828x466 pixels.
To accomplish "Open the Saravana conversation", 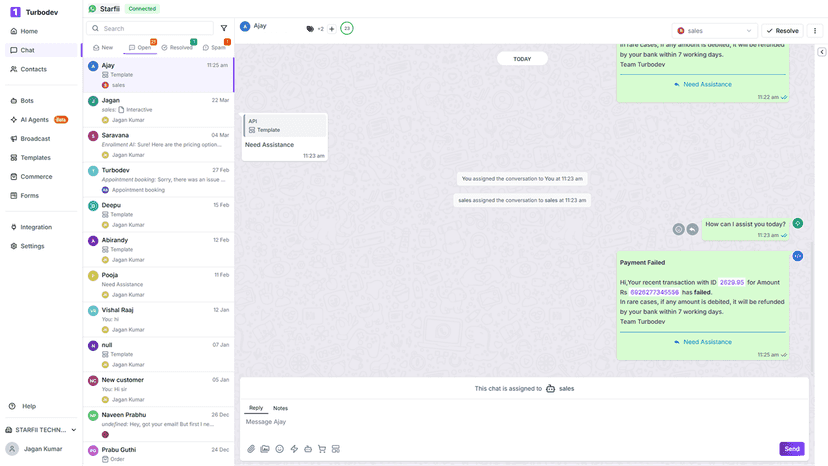I will [x=158, y=145].
